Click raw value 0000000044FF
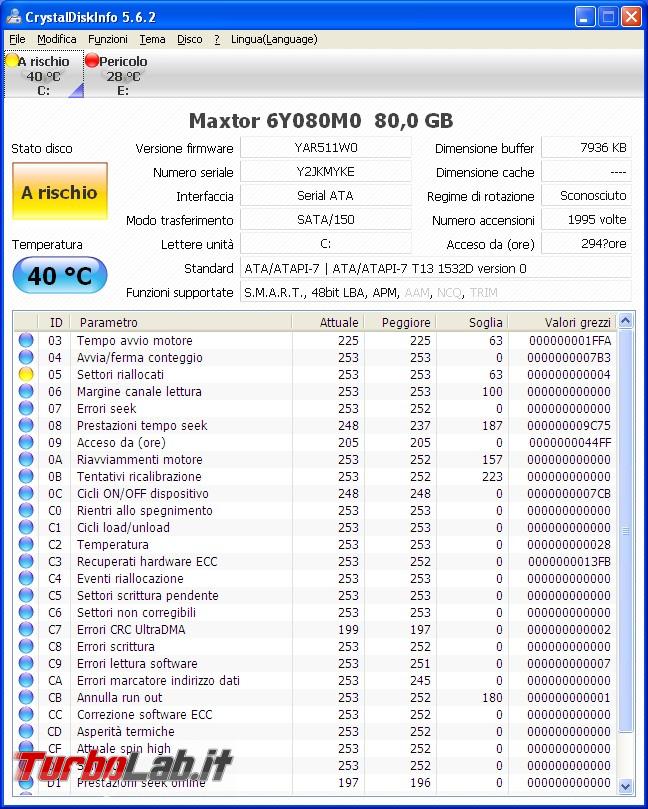Screen dimensions: 648x809 click(570, 443)
